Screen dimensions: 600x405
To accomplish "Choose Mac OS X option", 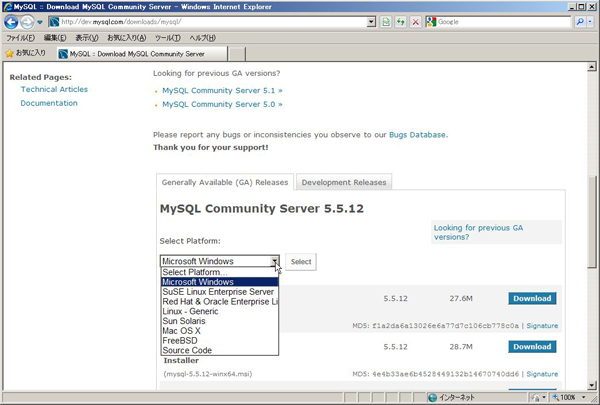I will click(220, 331).
